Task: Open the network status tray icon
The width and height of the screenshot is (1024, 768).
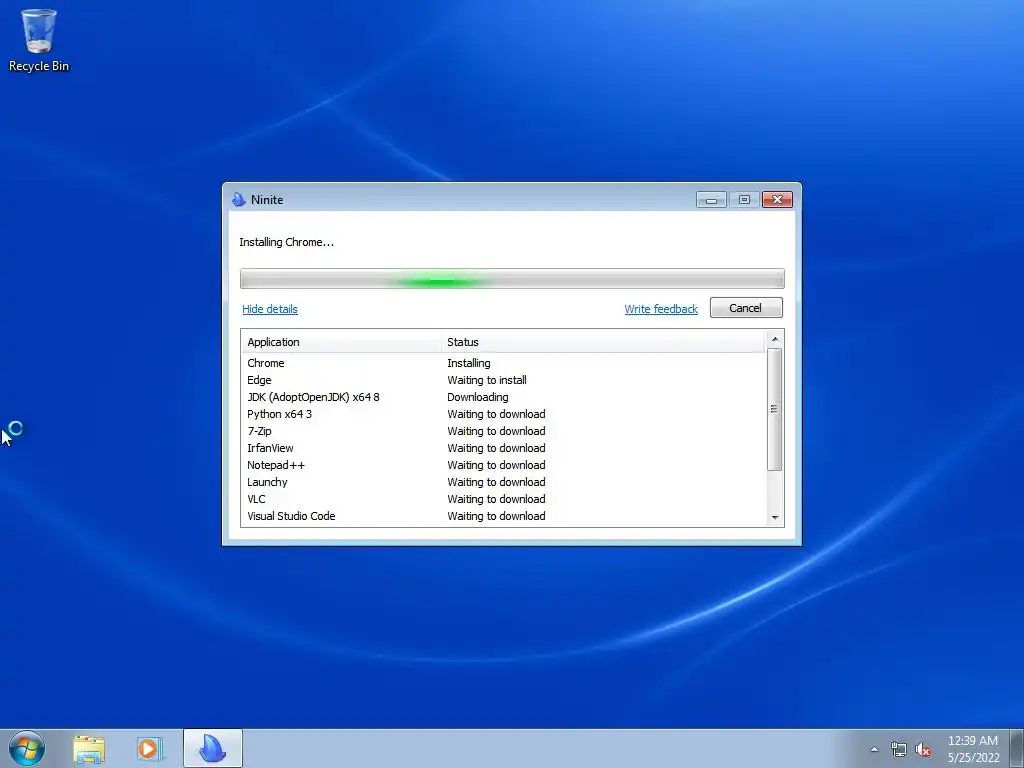Action: [899, 749]
